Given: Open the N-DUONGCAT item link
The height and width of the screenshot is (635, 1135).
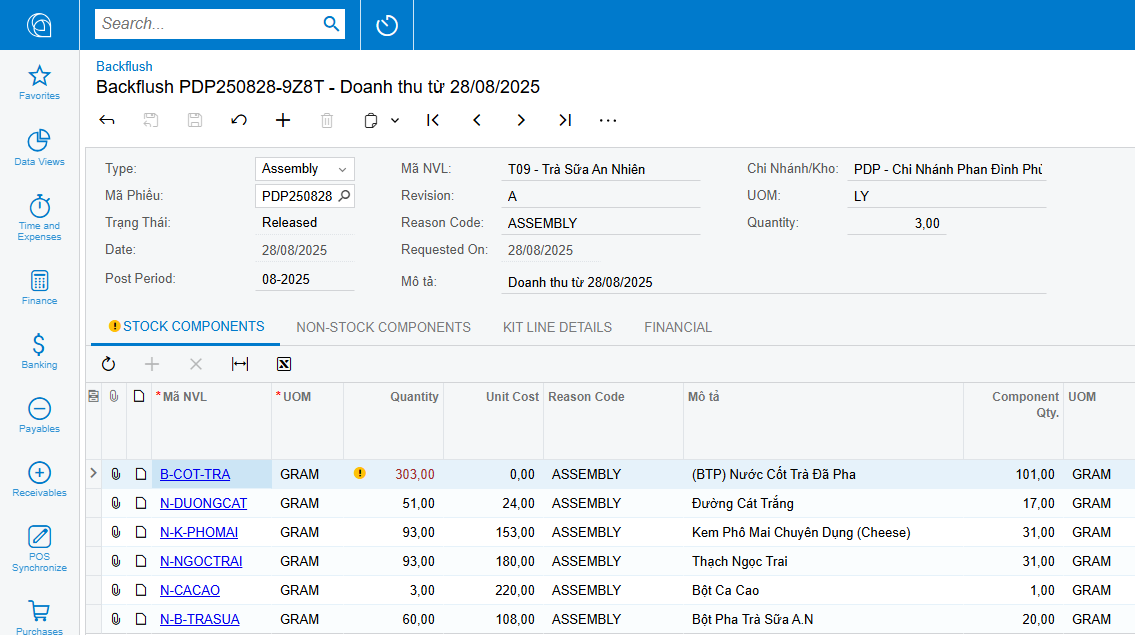Looking at the screenshot, I should (203, 503).
